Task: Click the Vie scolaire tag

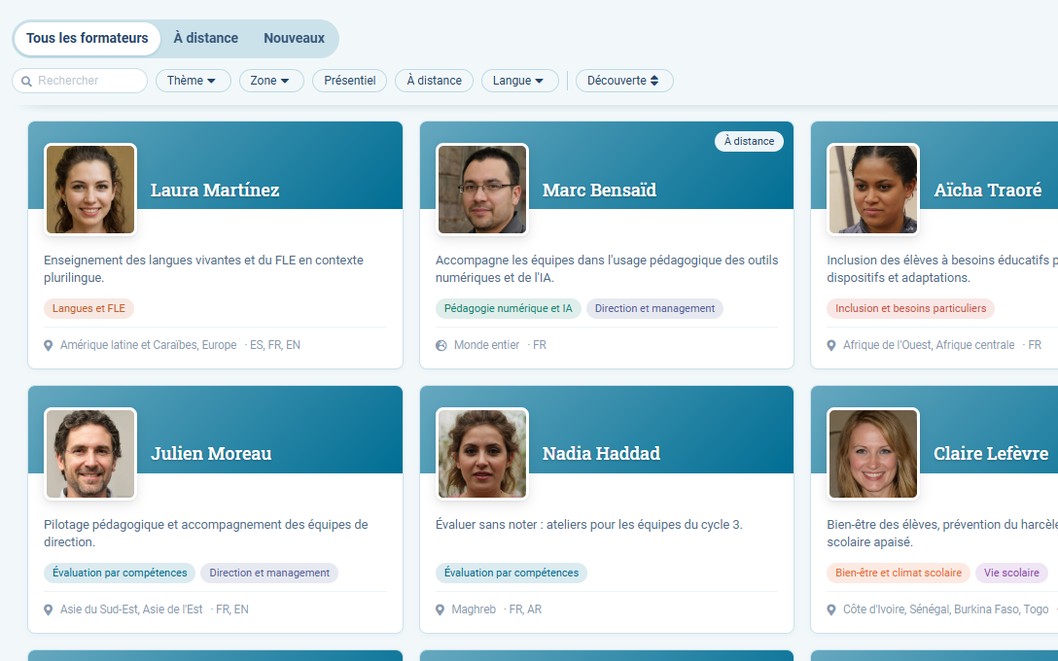Action: tap(1011, 573)
